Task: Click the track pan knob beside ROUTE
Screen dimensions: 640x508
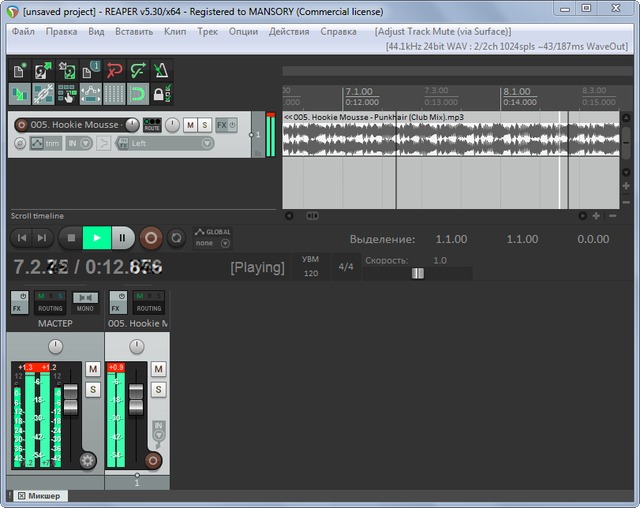Action: 172,125
